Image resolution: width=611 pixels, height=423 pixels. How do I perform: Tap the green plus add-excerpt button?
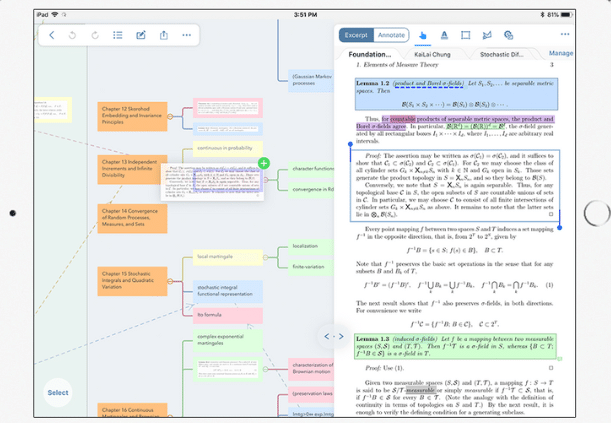click(x=264, y=163)
